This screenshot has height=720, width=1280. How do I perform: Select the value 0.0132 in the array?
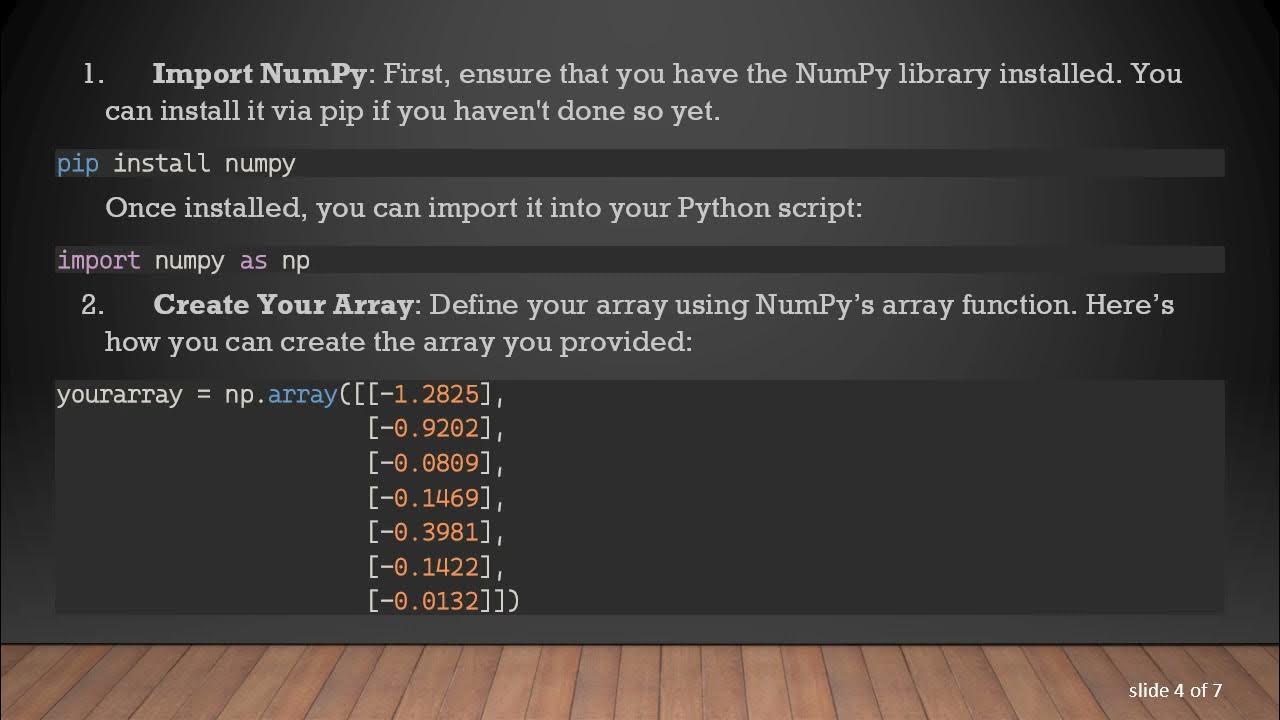tap(436, 601)
